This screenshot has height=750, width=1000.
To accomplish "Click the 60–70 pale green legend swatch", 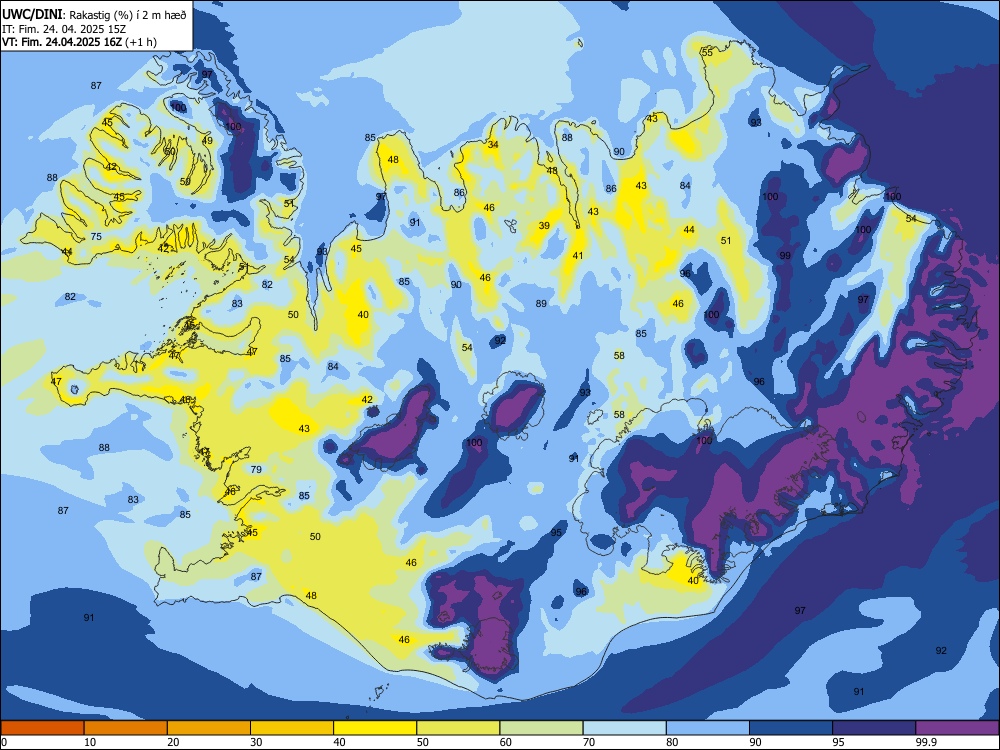I will click(541, 728).
